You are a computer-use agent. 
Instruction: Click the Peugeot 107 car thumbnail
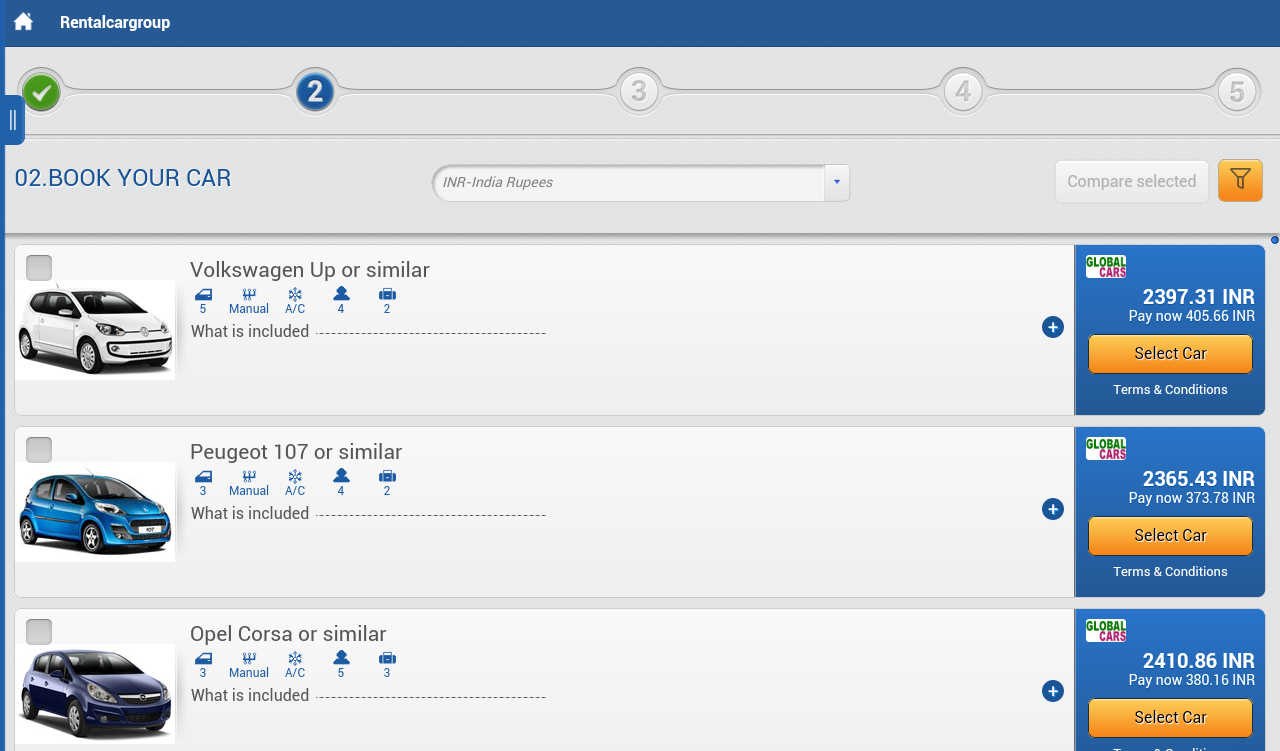pyautogui.click(x=95, y=512)
